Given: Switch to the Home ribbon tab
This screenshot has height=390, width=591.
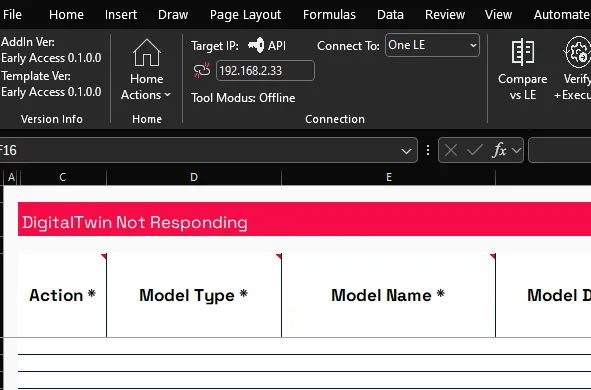Looking at the screenshot, I should [x=66, y=14].
